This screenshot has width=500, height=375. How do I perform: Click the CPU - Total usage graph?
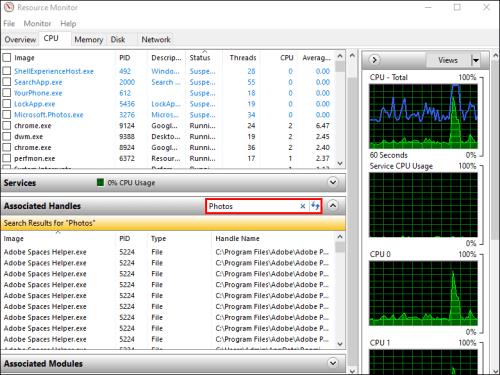click(x=423, y=116)
